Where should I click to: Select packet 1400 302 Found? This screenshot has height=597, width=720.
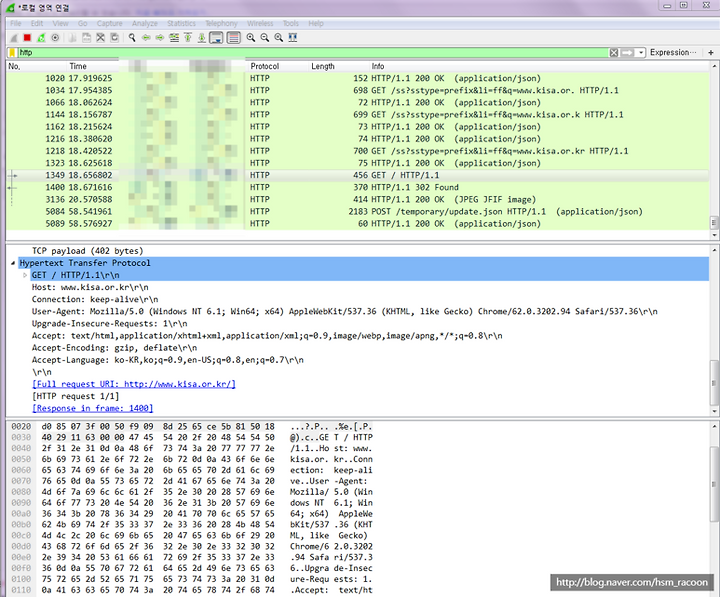[x=357, y=187]
